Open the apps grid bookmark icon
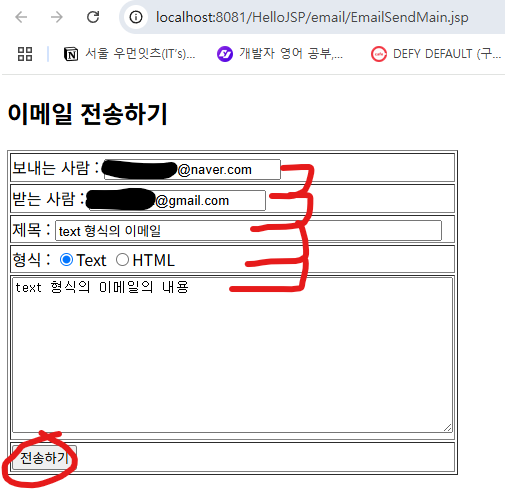This screenshot has width=505, height=496. 25,54
